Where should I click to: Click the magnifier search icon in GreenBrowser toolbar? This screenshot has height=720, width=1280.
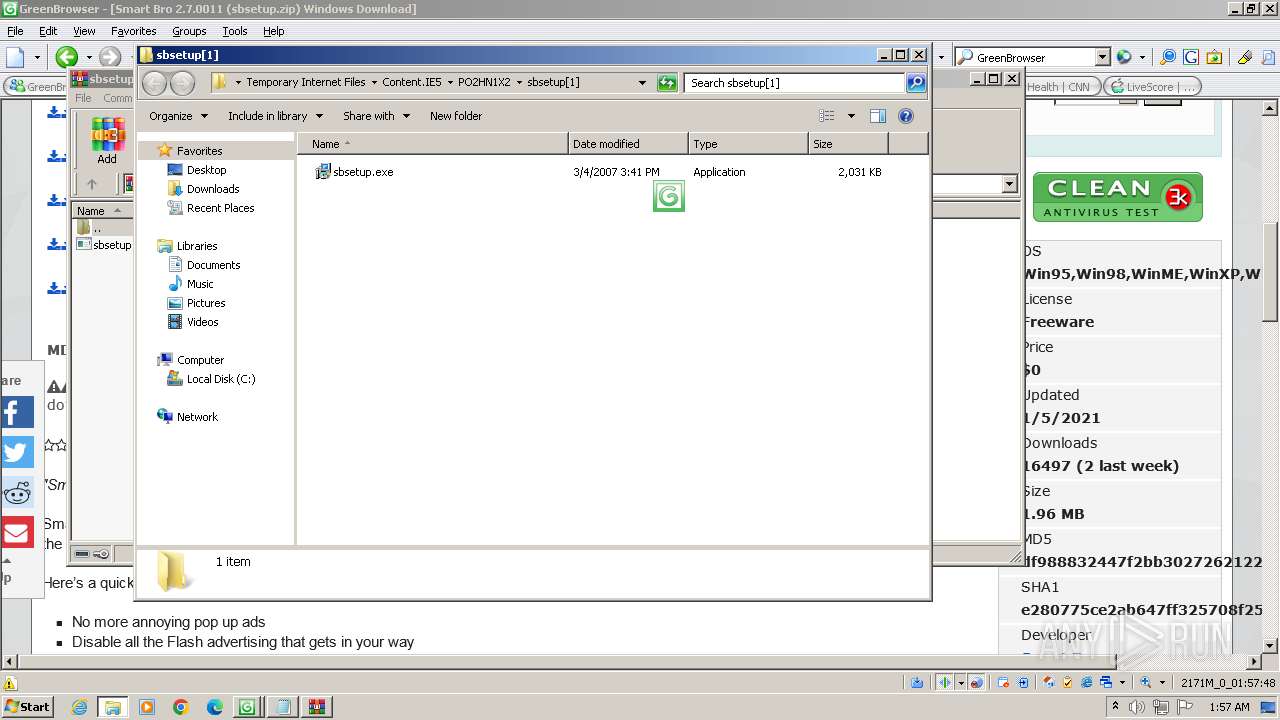pos(1168,57)
